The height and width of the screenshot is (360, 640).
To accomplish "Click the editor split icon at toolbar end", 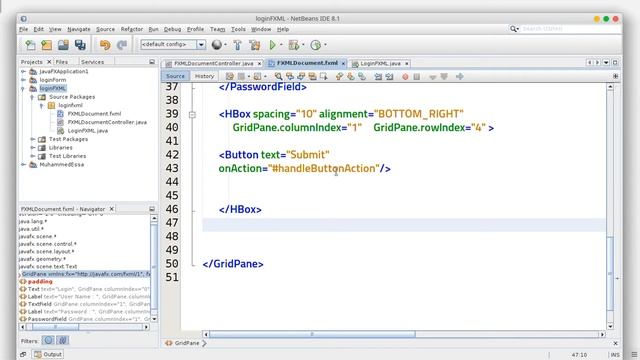I will tap(616, 76).
